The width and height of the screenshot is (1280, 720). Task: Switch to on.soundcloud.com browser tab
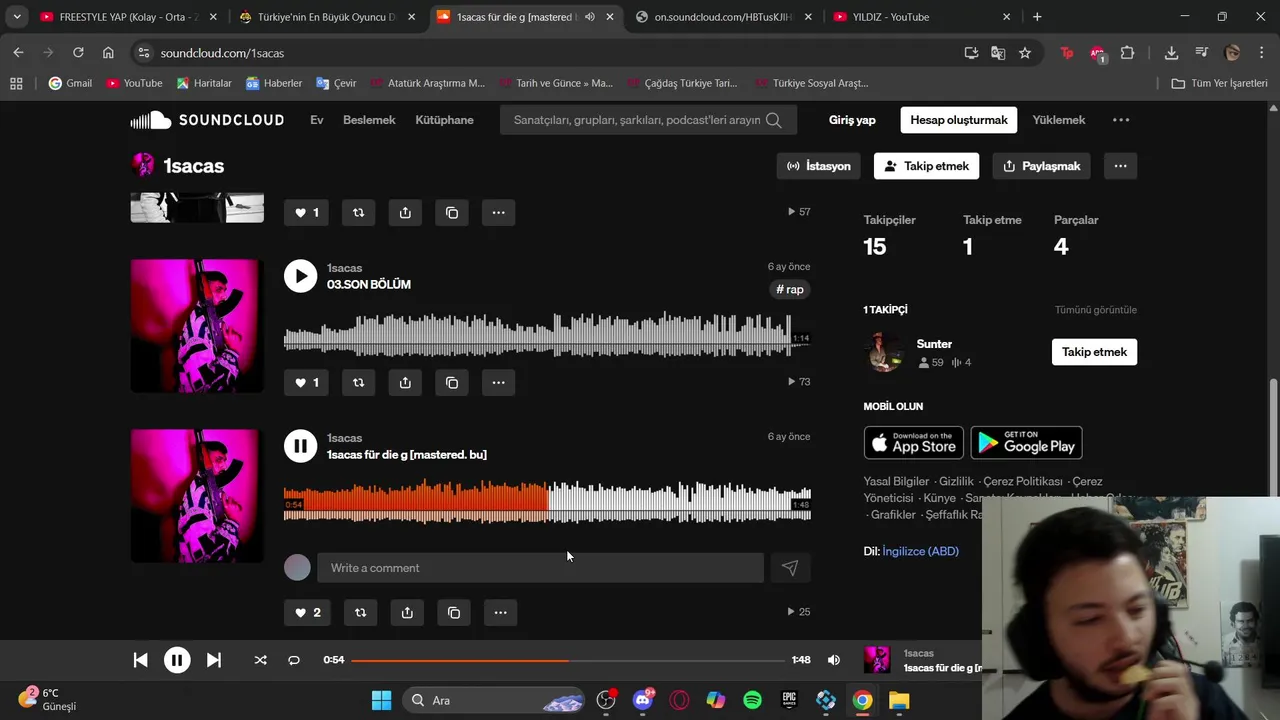pyautogui.click(x=724, y=17)
